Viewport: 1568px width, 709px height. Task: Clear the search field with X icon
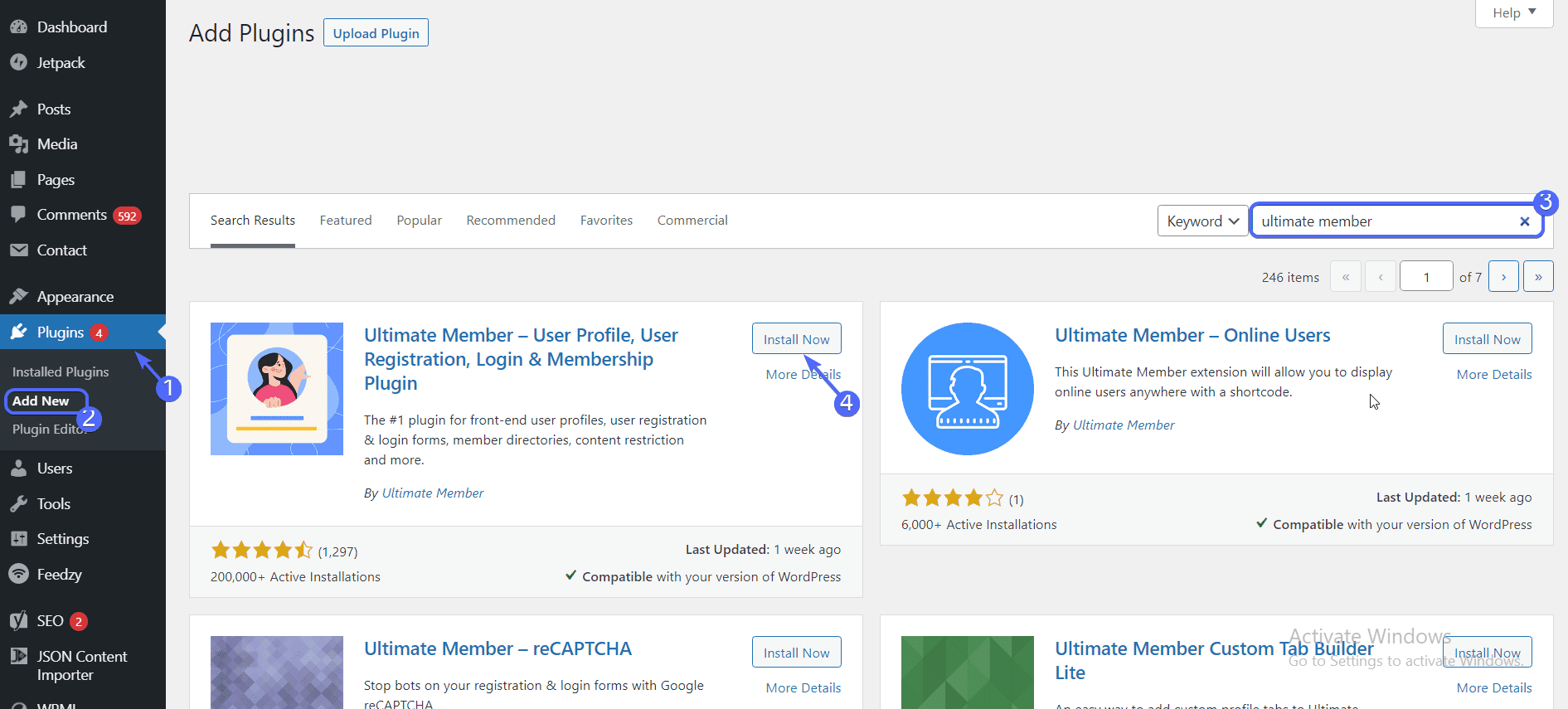click(1524, 221)
